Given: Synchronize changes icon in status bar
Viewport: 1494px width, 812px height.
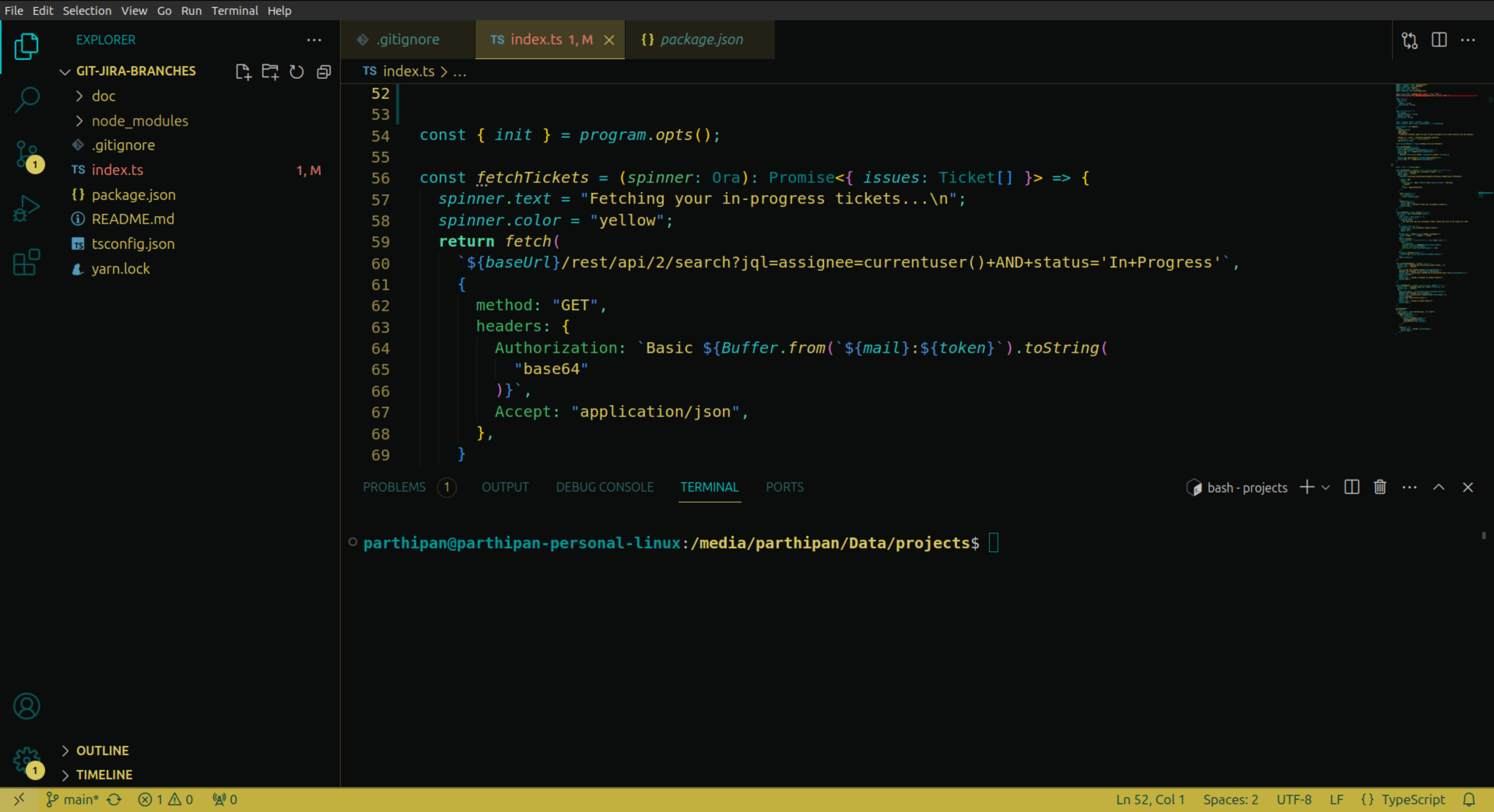Looking at the screenshot, I should (x=114, y=800).
